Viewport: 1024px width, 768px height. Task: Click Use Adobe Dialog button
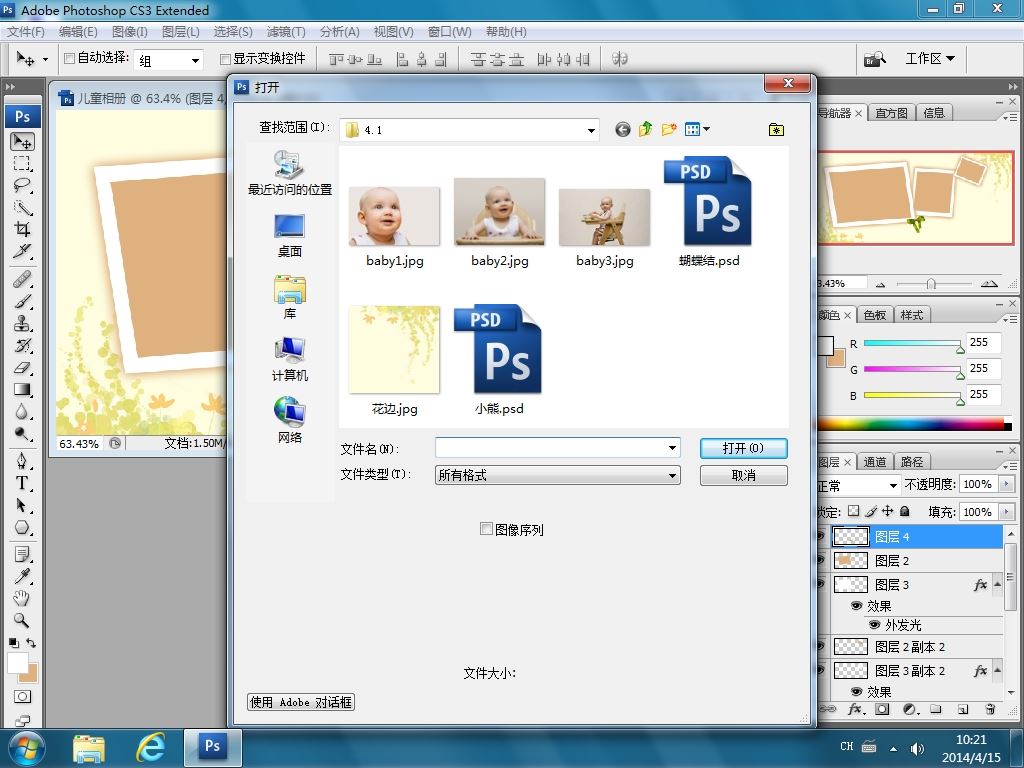tap(301, 702)
